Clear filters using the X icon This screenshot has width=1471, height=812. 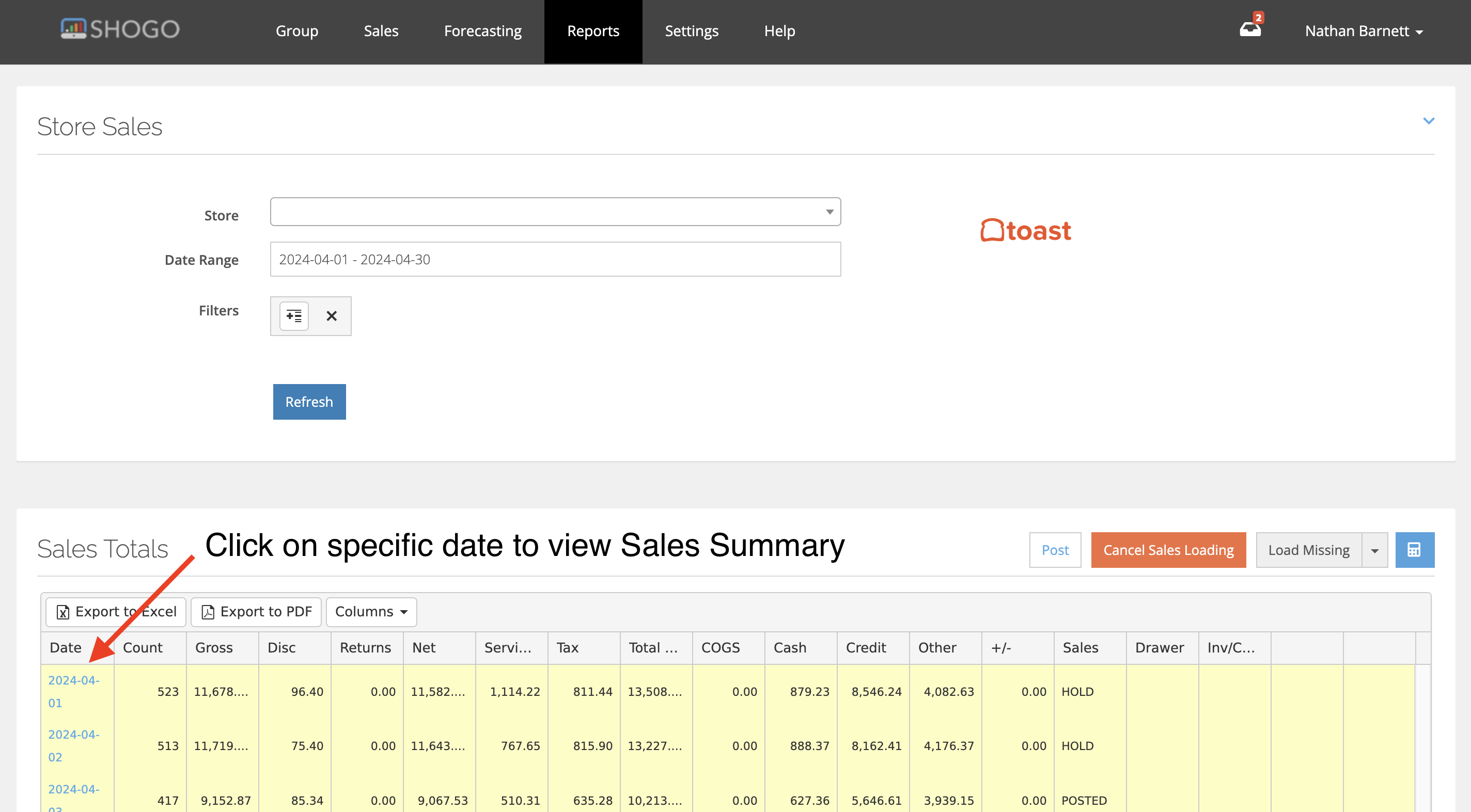(x=331, y=315)
